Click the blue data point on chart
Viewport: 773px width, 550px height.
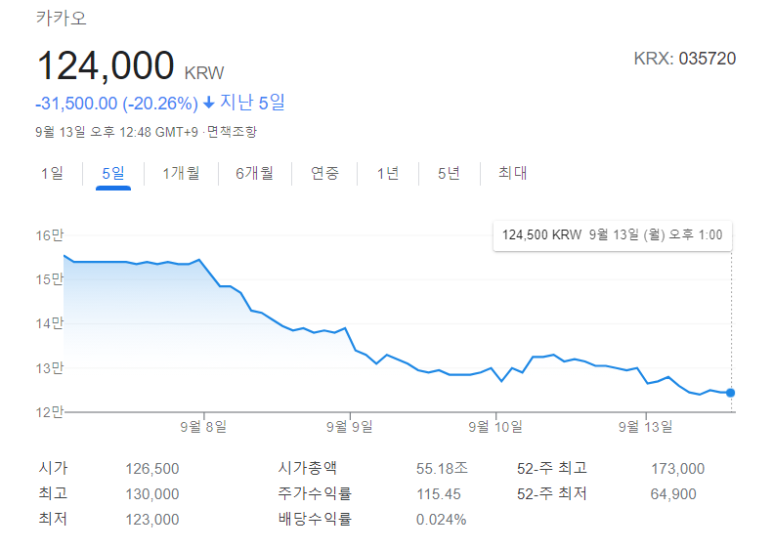click(x=731, y=393)
